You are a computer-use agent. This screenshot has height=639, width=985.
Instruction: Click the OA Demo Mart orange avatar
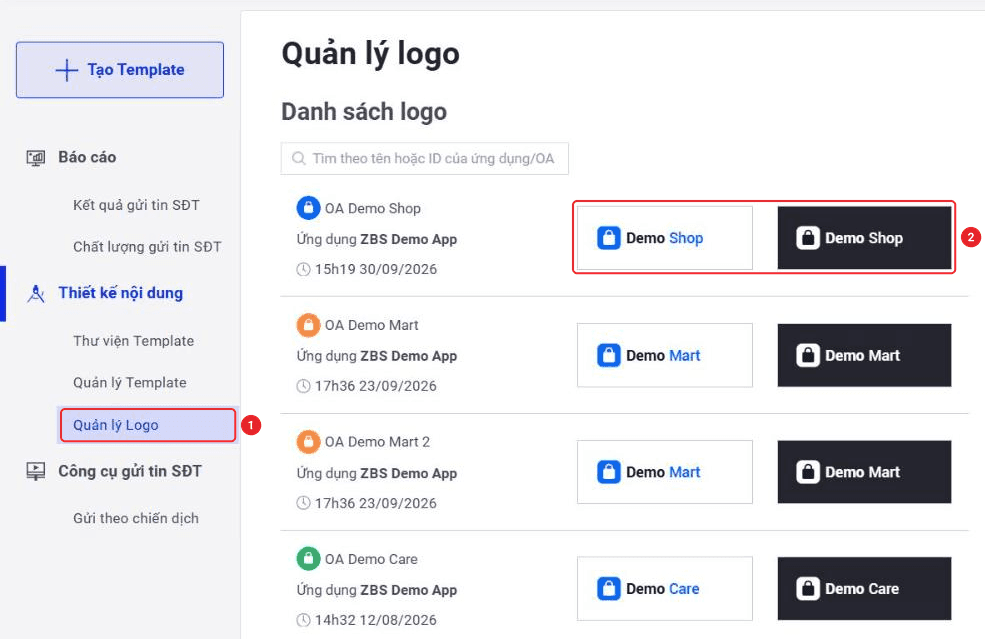(x=308, y=325)
